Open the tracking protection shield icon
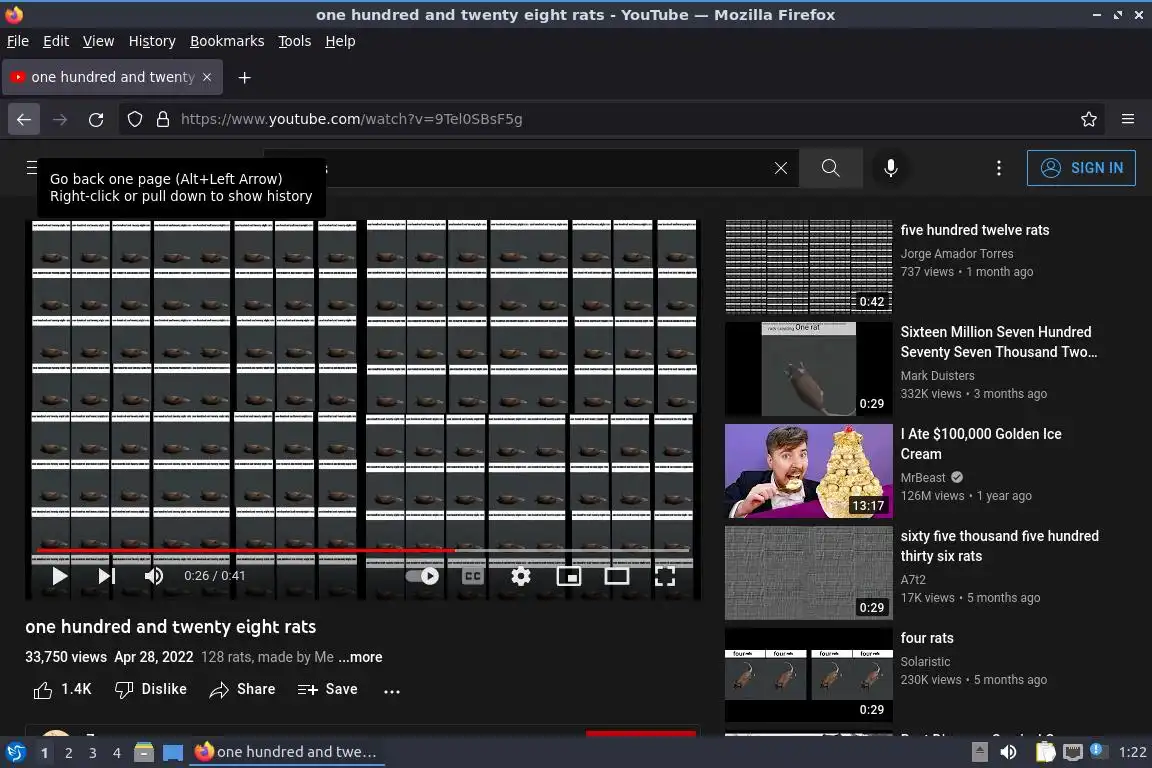The width and height of the screenshot is (1152, 768). 134,119
